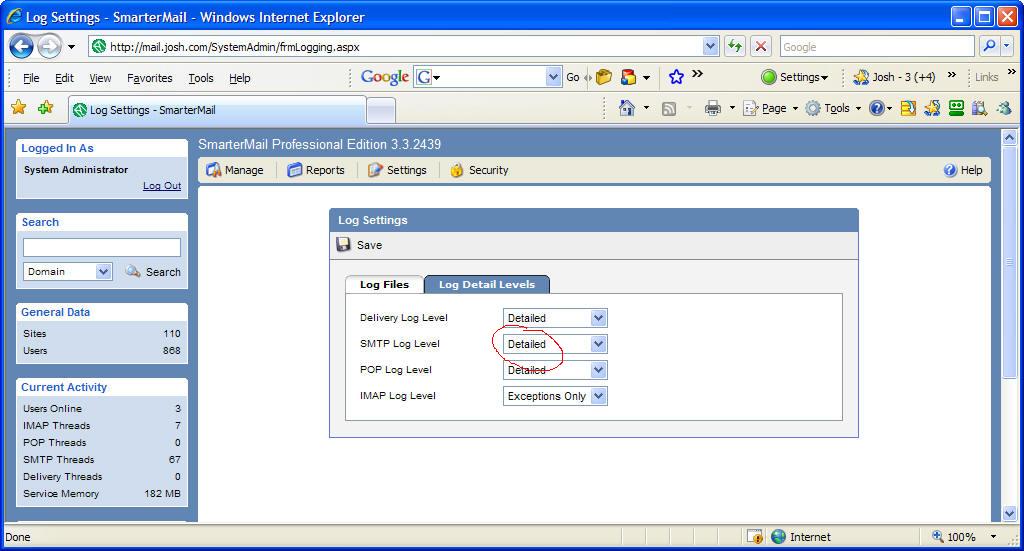This screenshot has height=551, width=1024.
Task: Click the Search button in sidebar
Action: (153, 272)
